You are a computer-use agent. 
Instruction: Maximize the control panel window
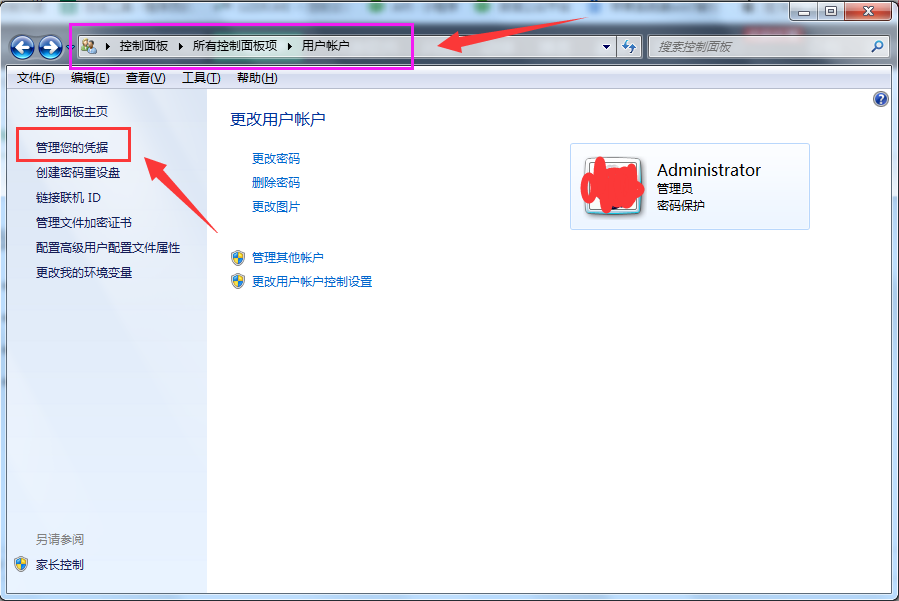click(831, 11)
